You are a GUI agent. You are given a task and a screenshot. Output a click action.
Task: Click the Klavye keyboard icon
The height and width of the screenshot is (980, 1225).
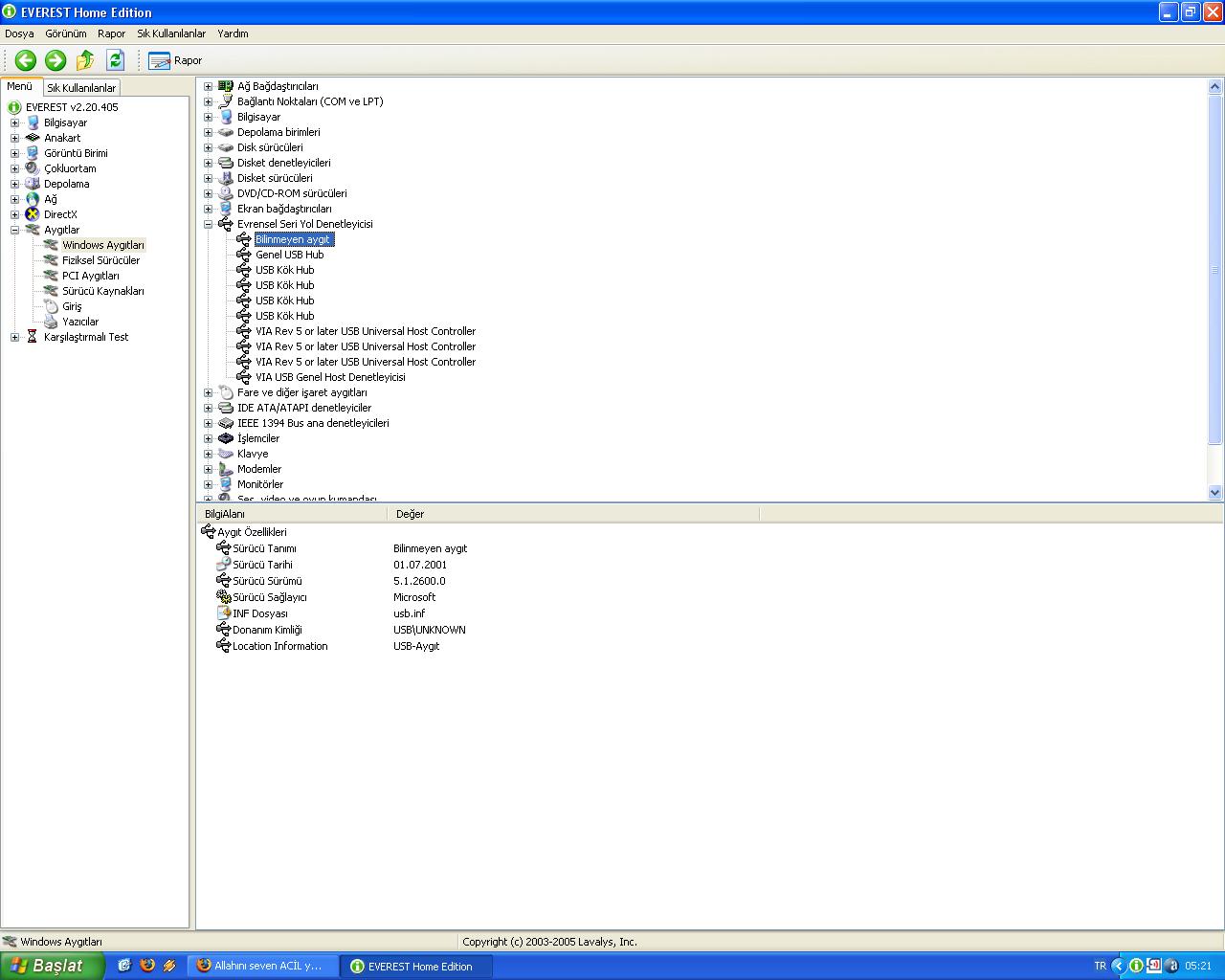[226, 454]
